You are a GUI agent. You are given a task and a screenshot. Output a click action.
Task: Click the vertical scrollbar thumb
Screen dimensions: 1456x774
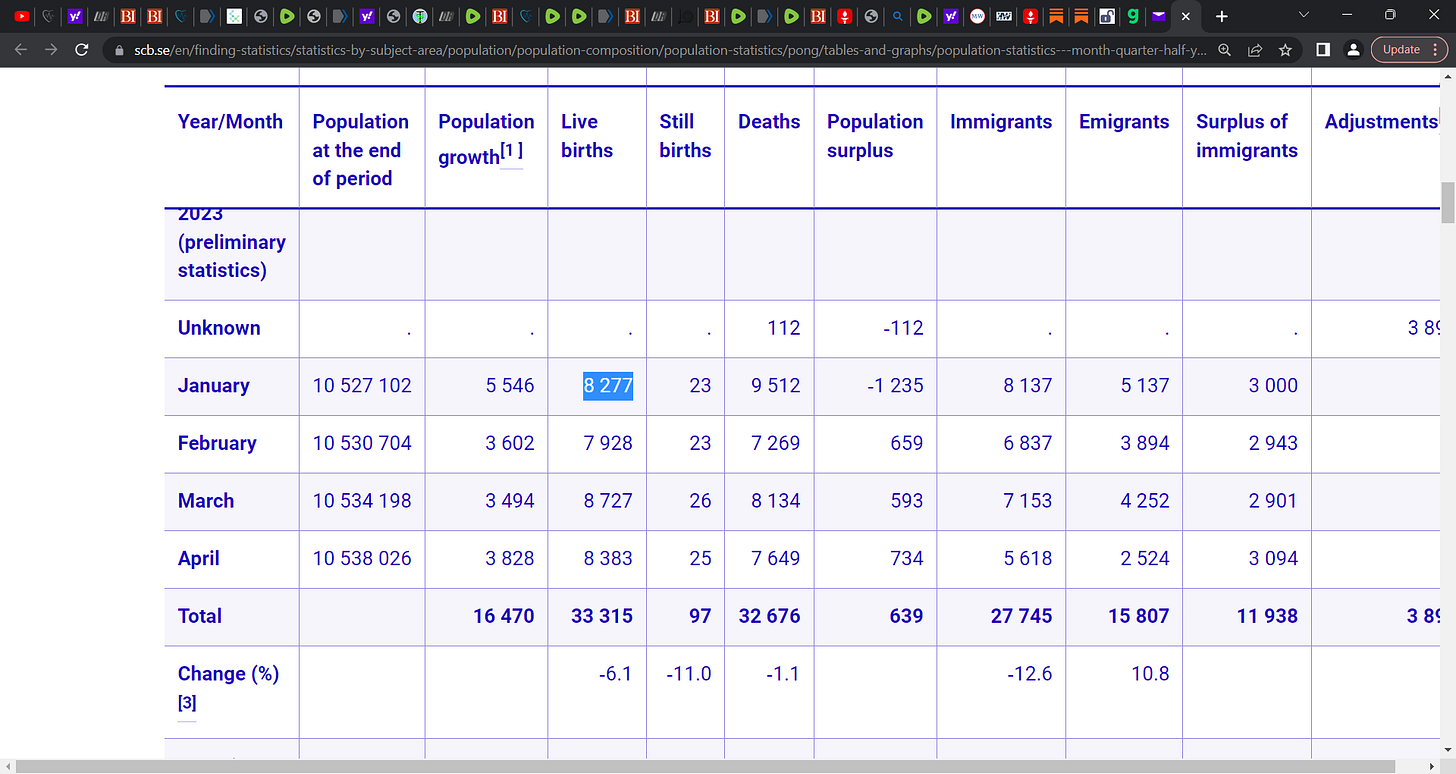(1448, 203)
